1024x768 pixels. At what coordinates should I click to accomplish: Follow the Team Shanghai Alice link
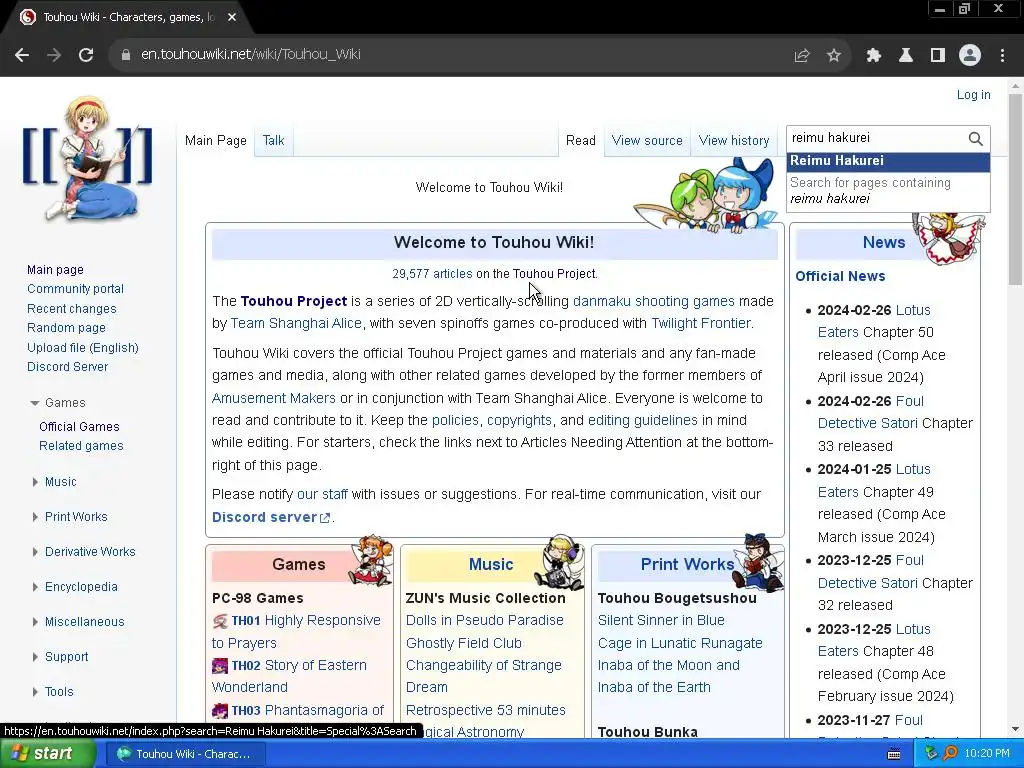tap(296, 323)
